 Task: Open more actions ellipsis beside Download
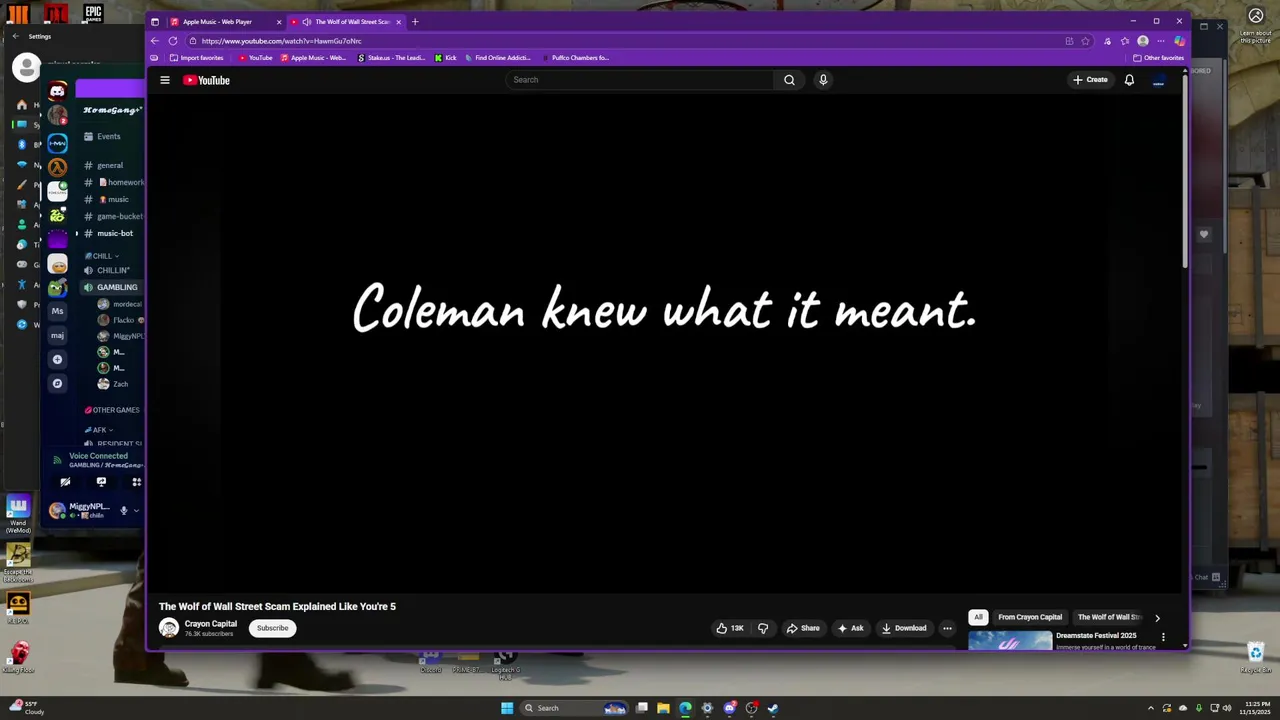947,628
